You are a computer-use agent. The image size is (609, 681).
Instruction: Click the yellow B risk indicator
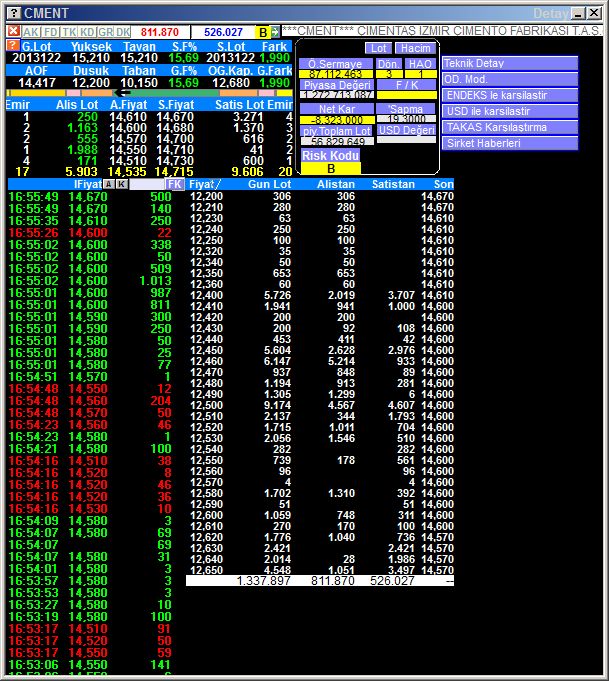(x=263, y=32)
